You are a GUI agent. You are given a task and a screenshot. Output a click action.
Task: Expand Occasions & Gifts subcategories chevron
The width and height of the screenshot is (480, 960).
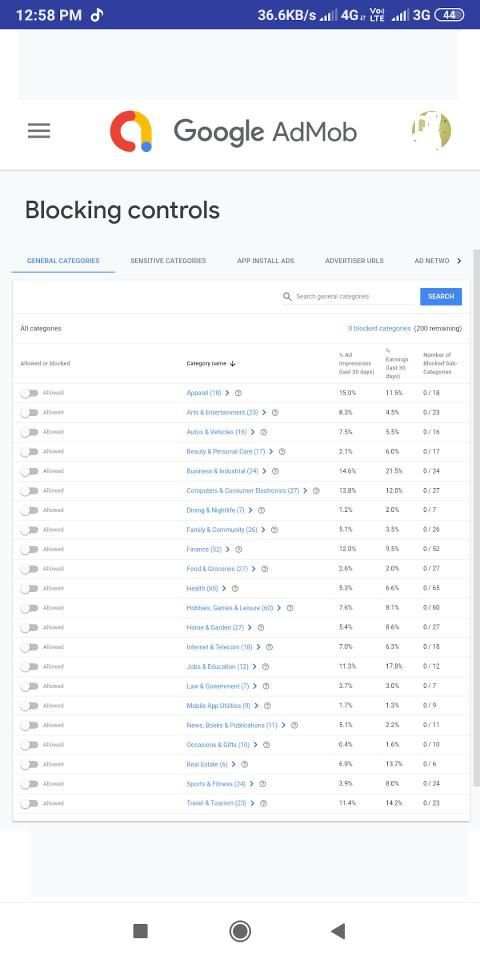coord(255,745)
